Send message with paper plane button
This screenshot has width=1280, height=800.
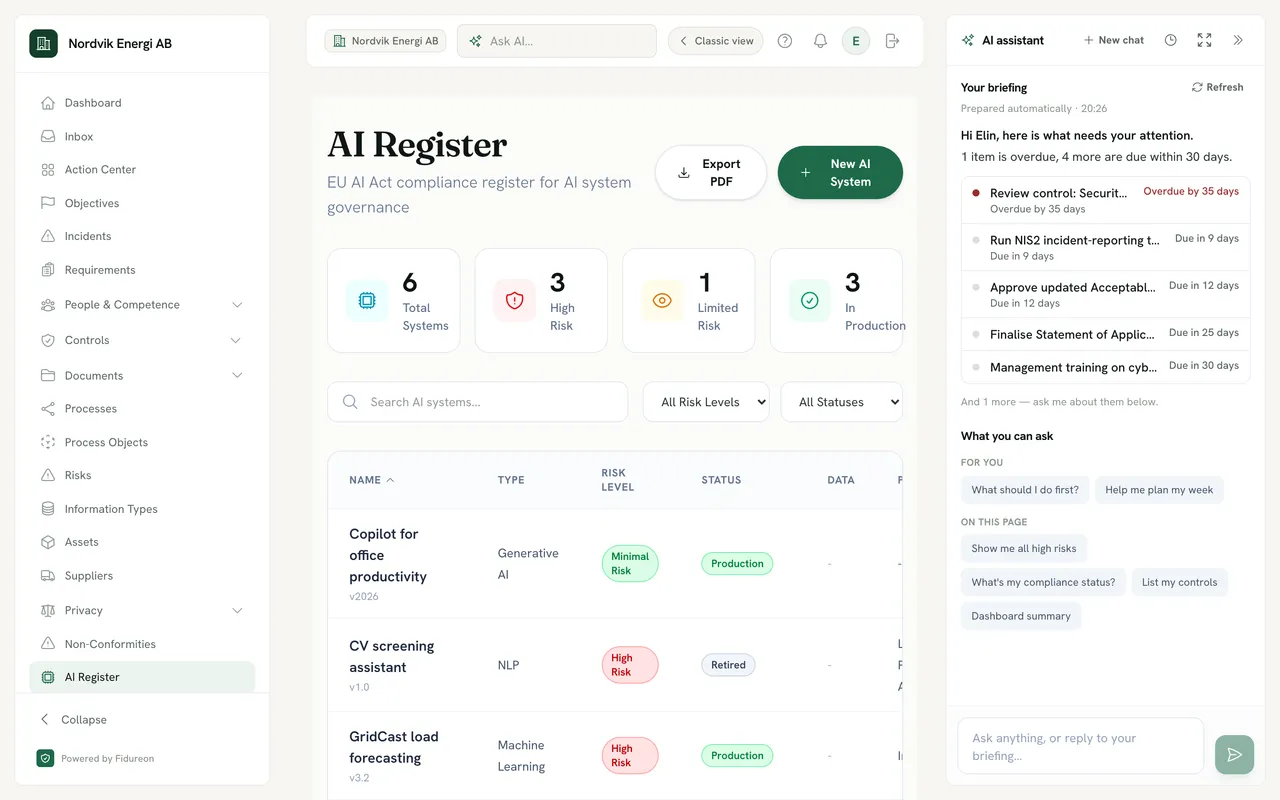coord(1234,755)
